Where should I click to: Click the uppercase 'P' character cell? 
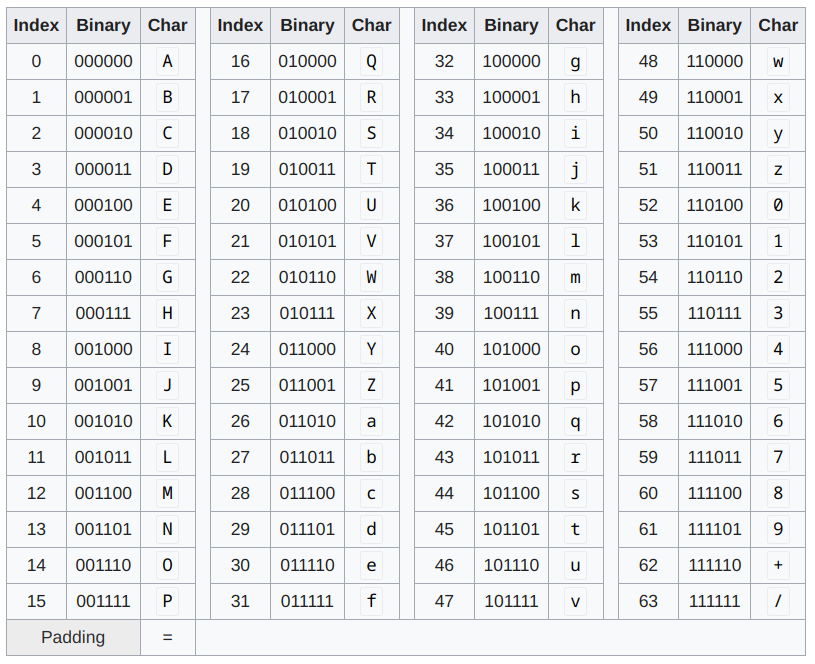[x=167, y=601]
